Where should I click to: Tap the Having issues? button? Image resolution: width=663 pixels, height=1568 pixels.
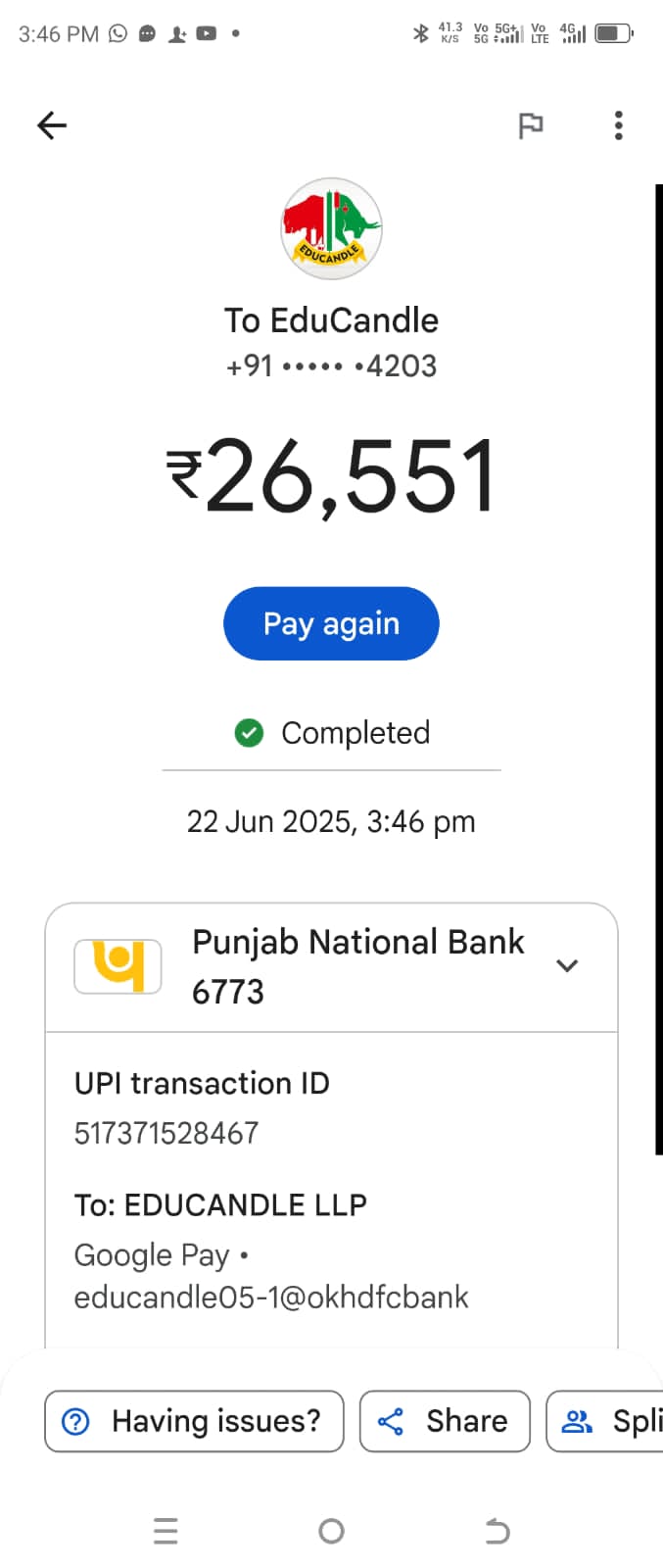(x=194, y=1421)
